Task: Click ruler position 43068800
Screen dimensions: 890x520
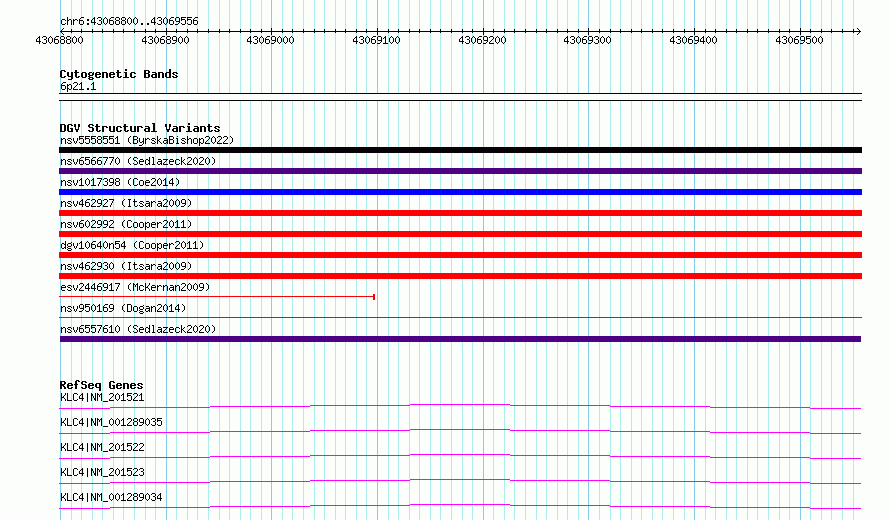Action: point(60,40)
